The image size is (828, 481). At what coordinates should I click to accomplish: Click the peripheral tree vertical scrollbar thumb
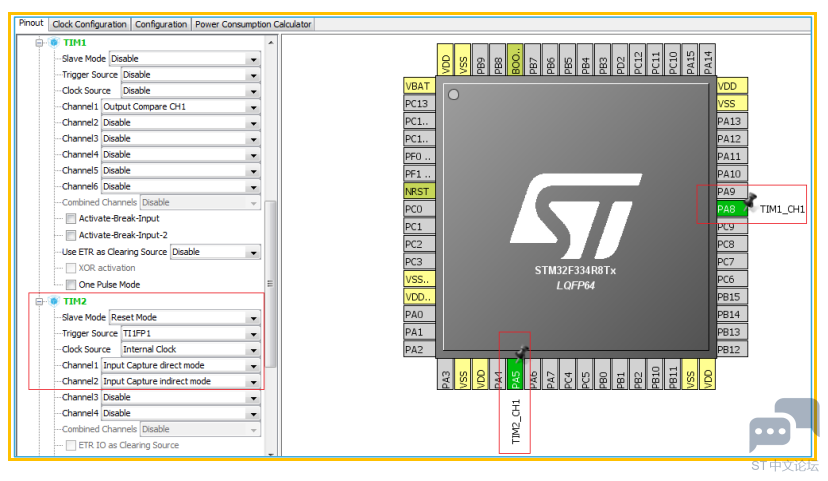coord(270,284)
